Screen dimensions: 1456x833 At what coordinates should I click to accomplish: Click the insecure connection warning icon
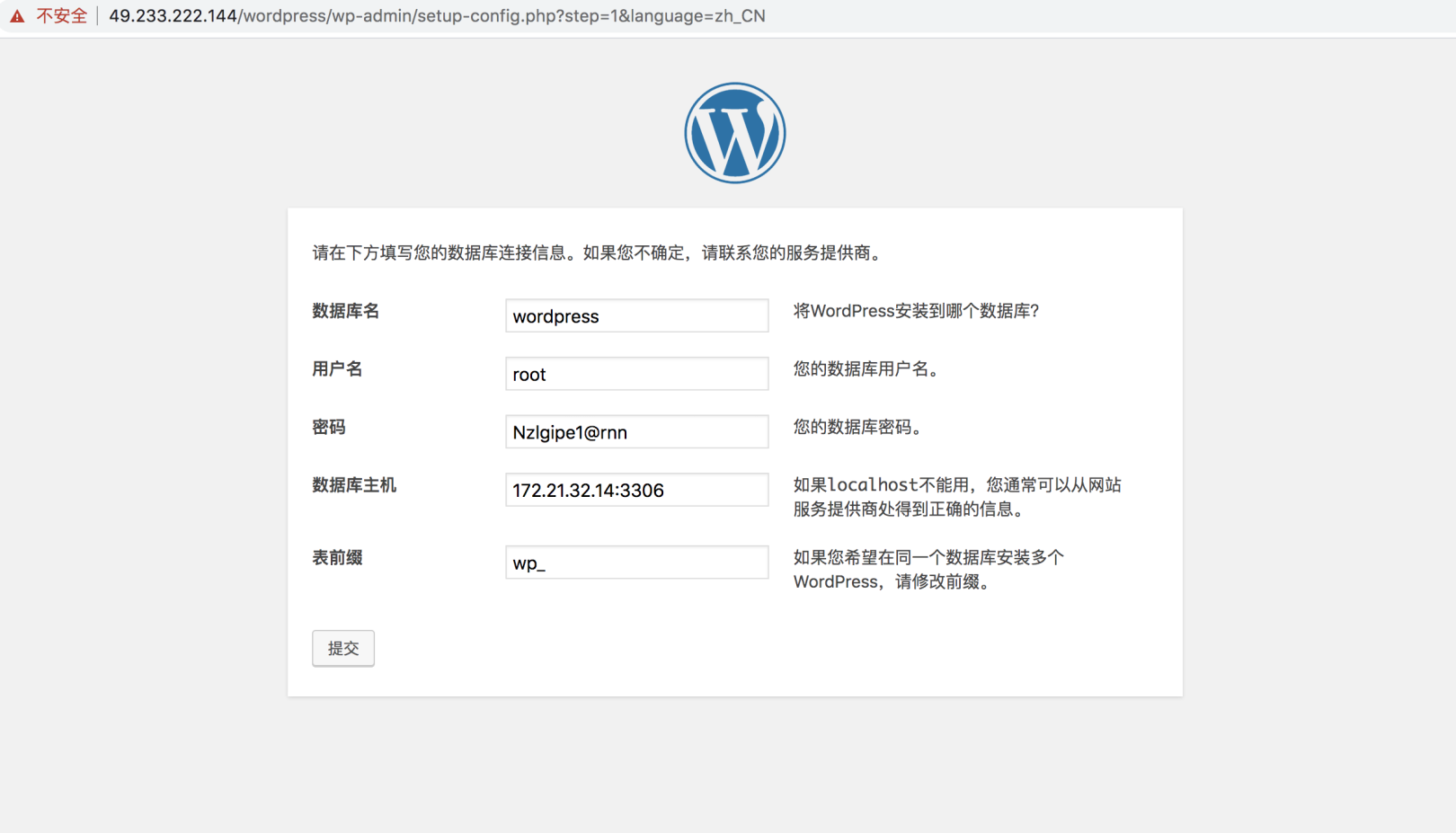coord(17,16)
